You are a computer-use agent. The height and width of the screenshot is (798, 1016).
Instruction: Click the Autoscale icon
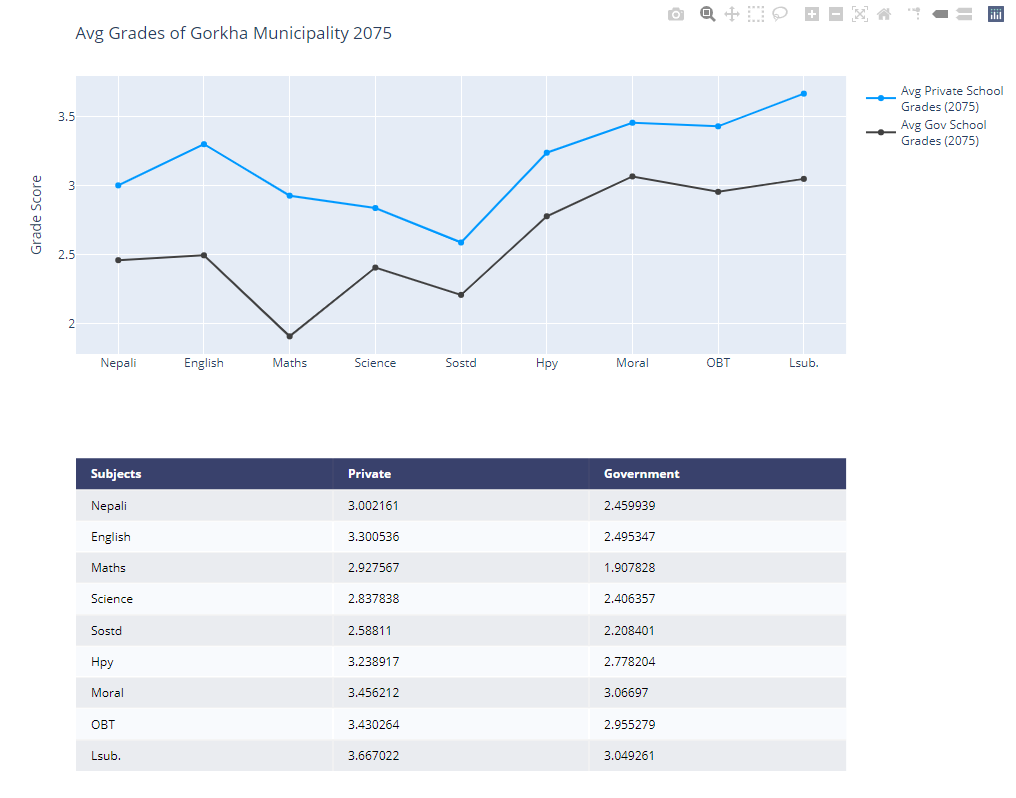pyautogui.click(x=860, y=14)
